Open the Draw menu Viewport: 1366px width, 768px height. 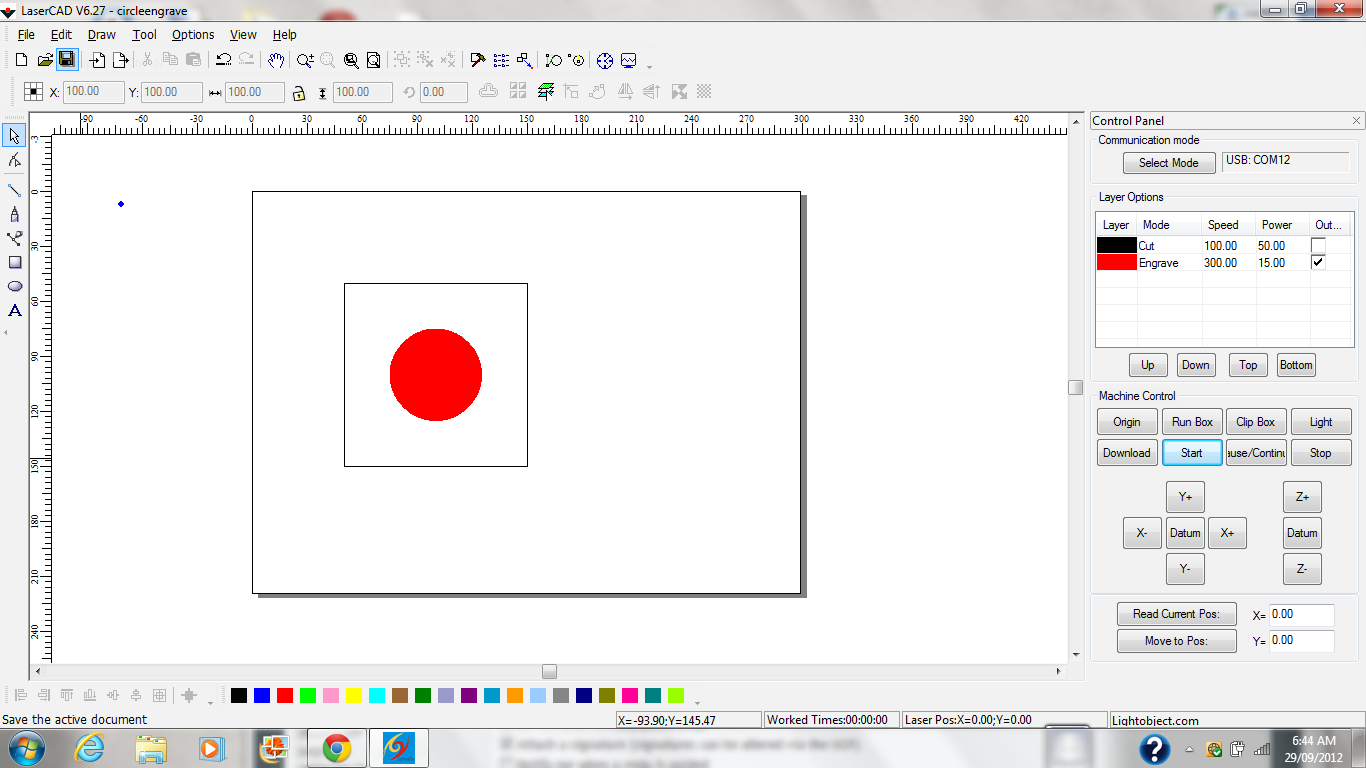102,35
